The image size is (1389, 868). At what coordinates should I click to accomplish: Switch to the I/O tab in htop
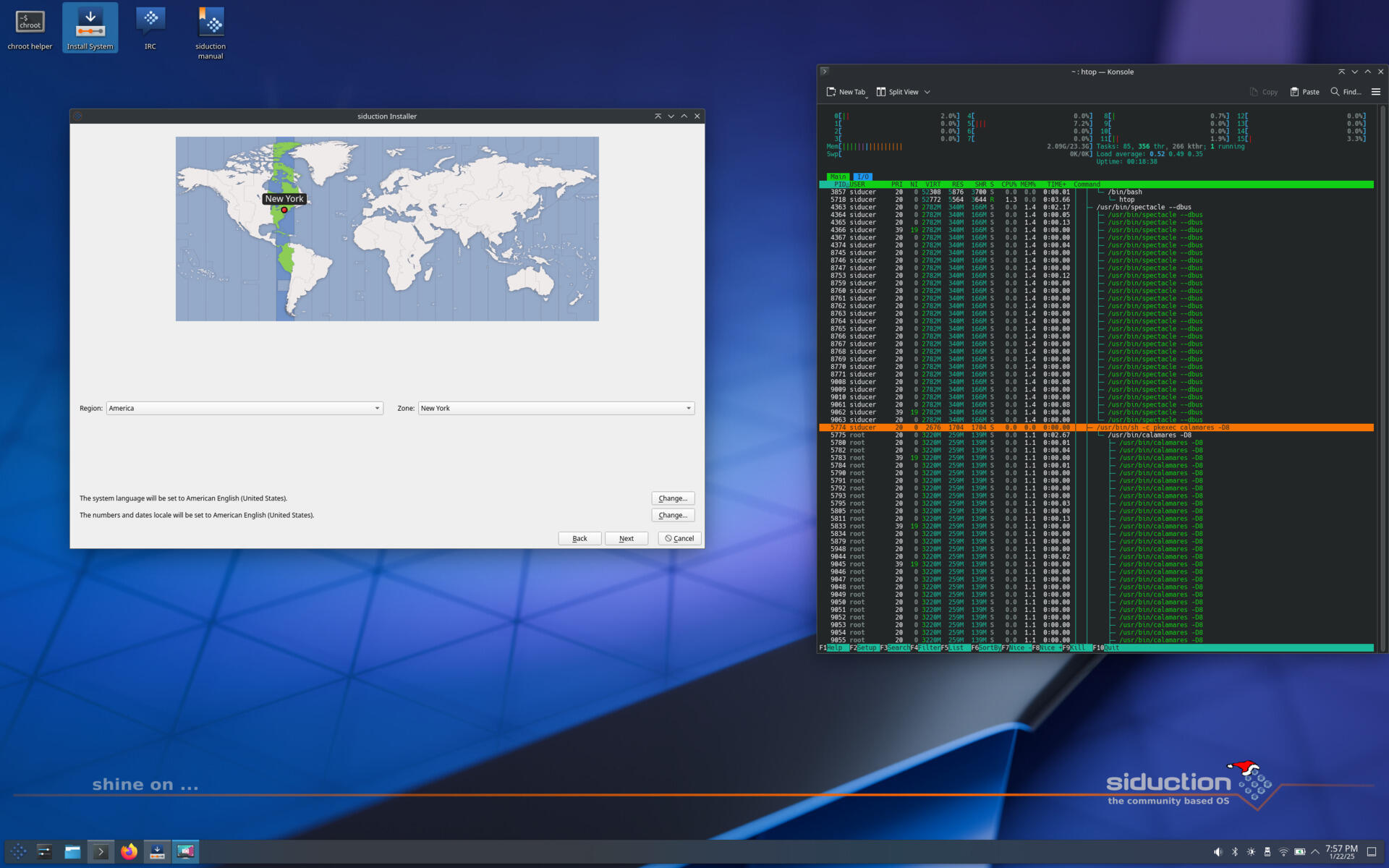[862, 176]
